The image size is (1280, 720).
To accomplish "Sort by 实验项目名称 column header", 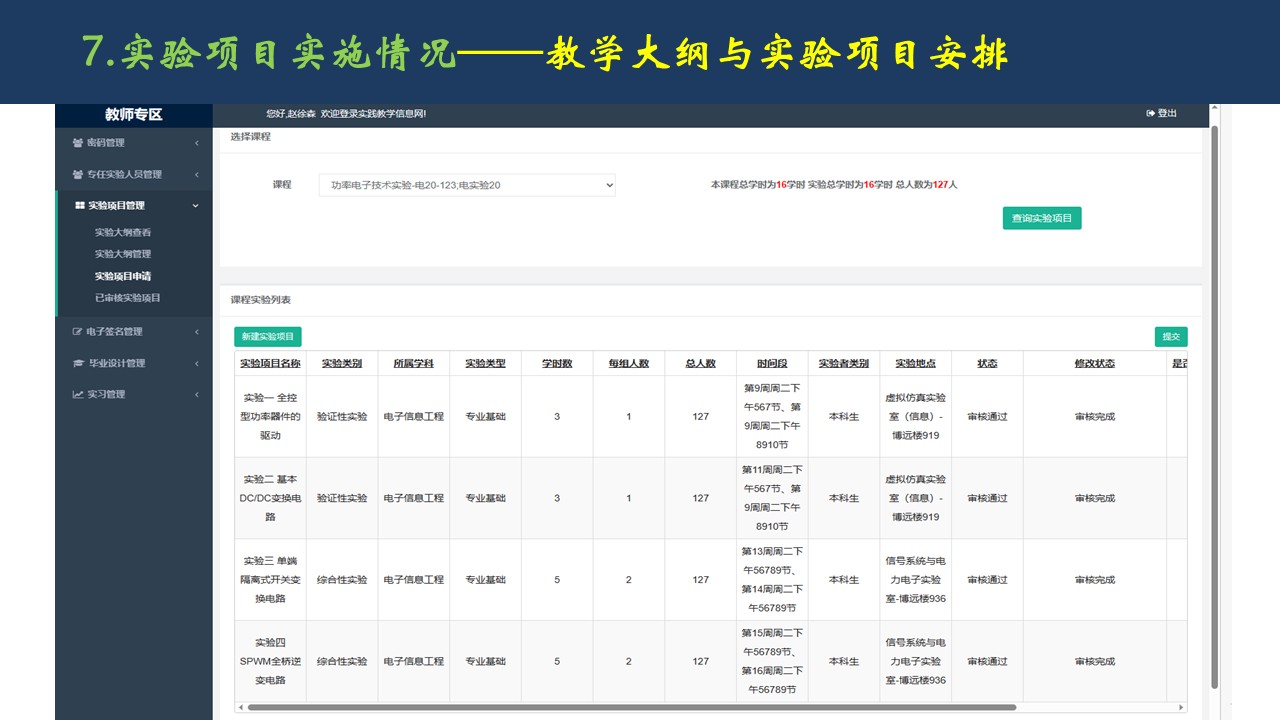I will pos(270,363).
